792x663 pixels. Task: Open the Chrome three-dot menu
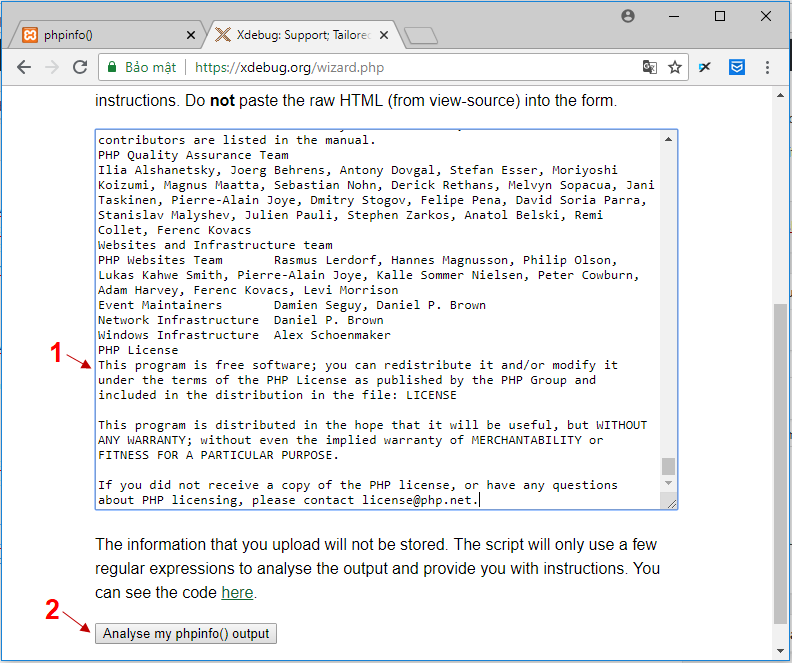point(767,67)
